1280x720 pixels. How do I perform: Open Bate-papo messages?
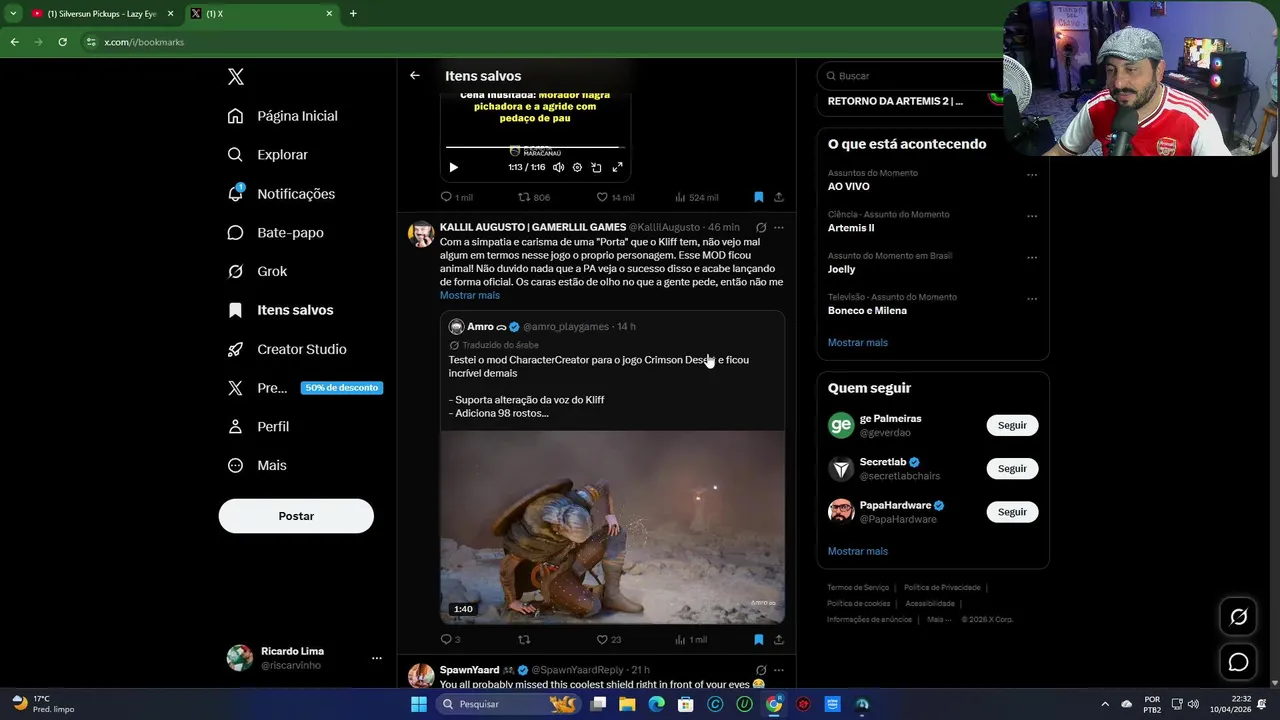(x=276, y=233)
